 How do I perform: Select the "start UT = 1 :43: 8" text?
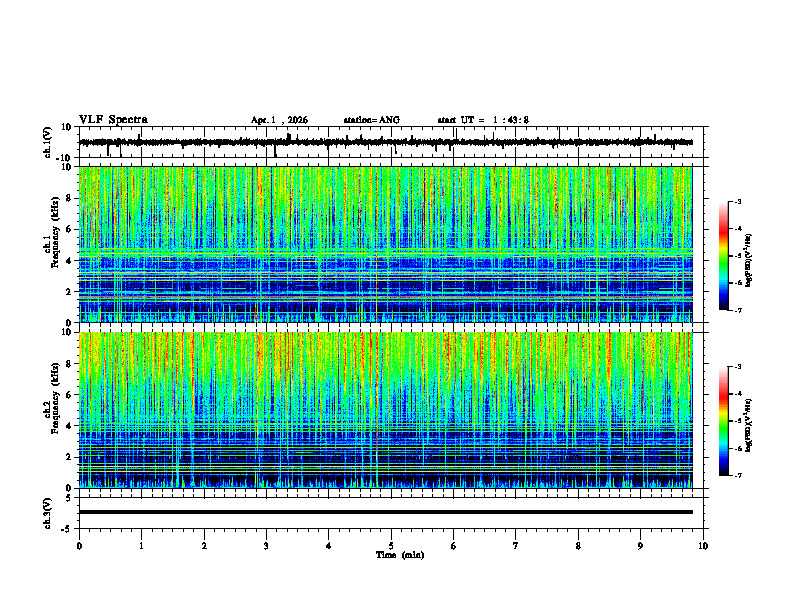(483, 120)
